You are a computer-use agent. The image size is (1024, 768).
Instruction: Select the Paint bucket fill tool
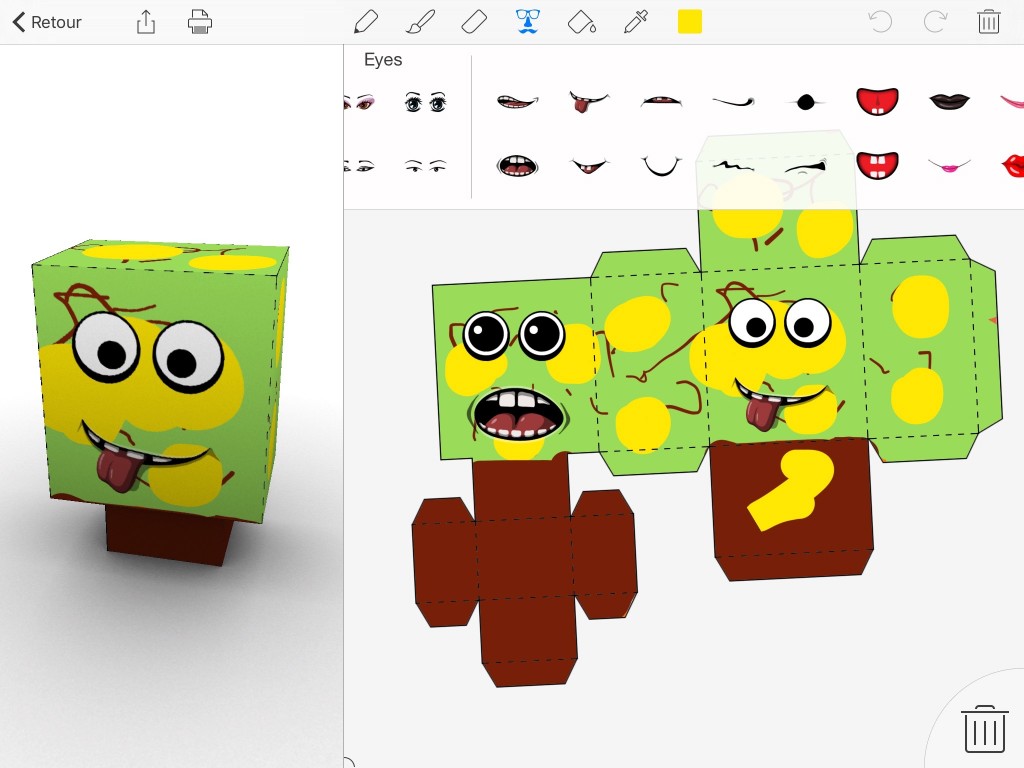pos(581,22)
